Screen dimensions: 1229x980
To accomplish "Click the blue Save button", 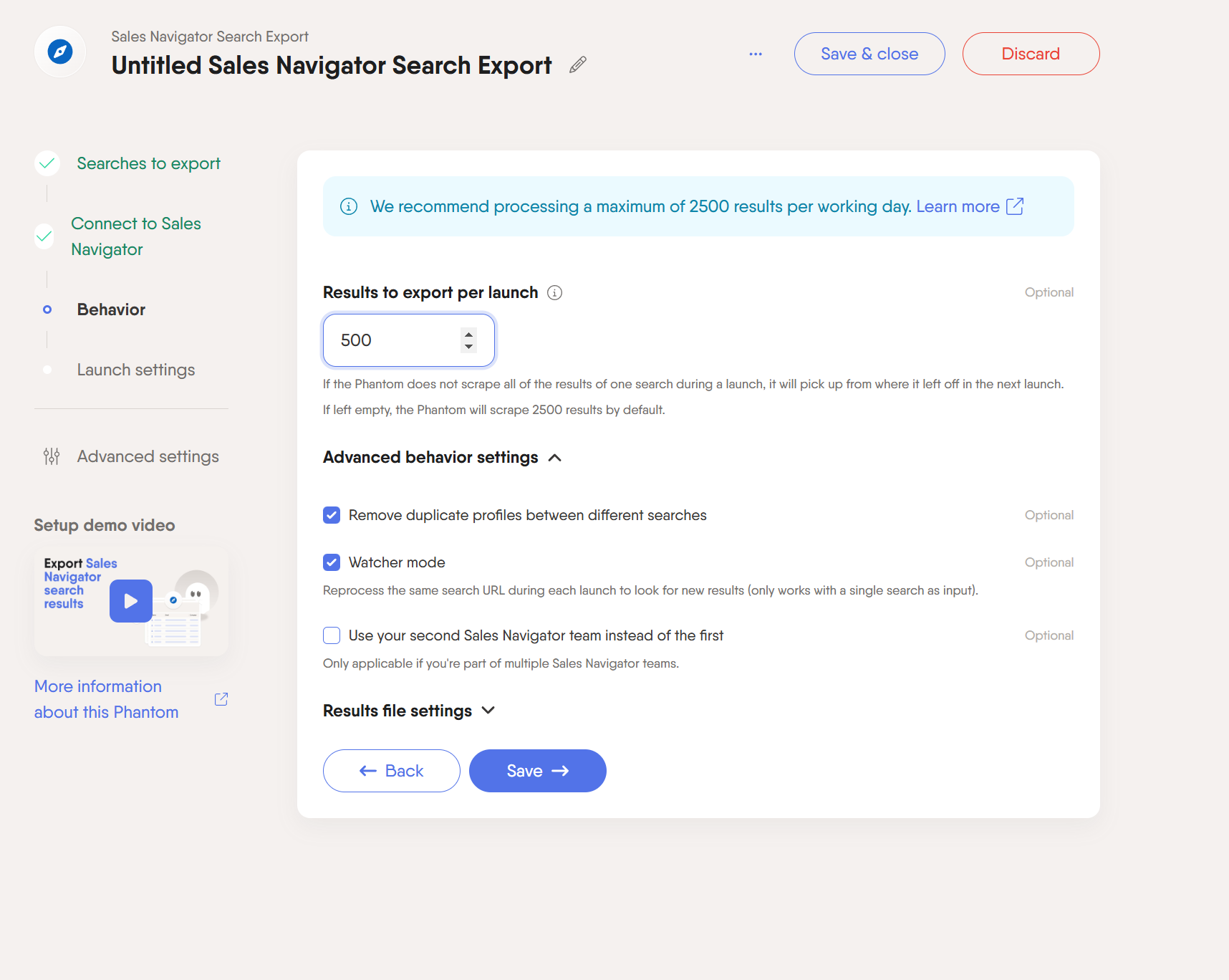I will click(x=538, y=771).
